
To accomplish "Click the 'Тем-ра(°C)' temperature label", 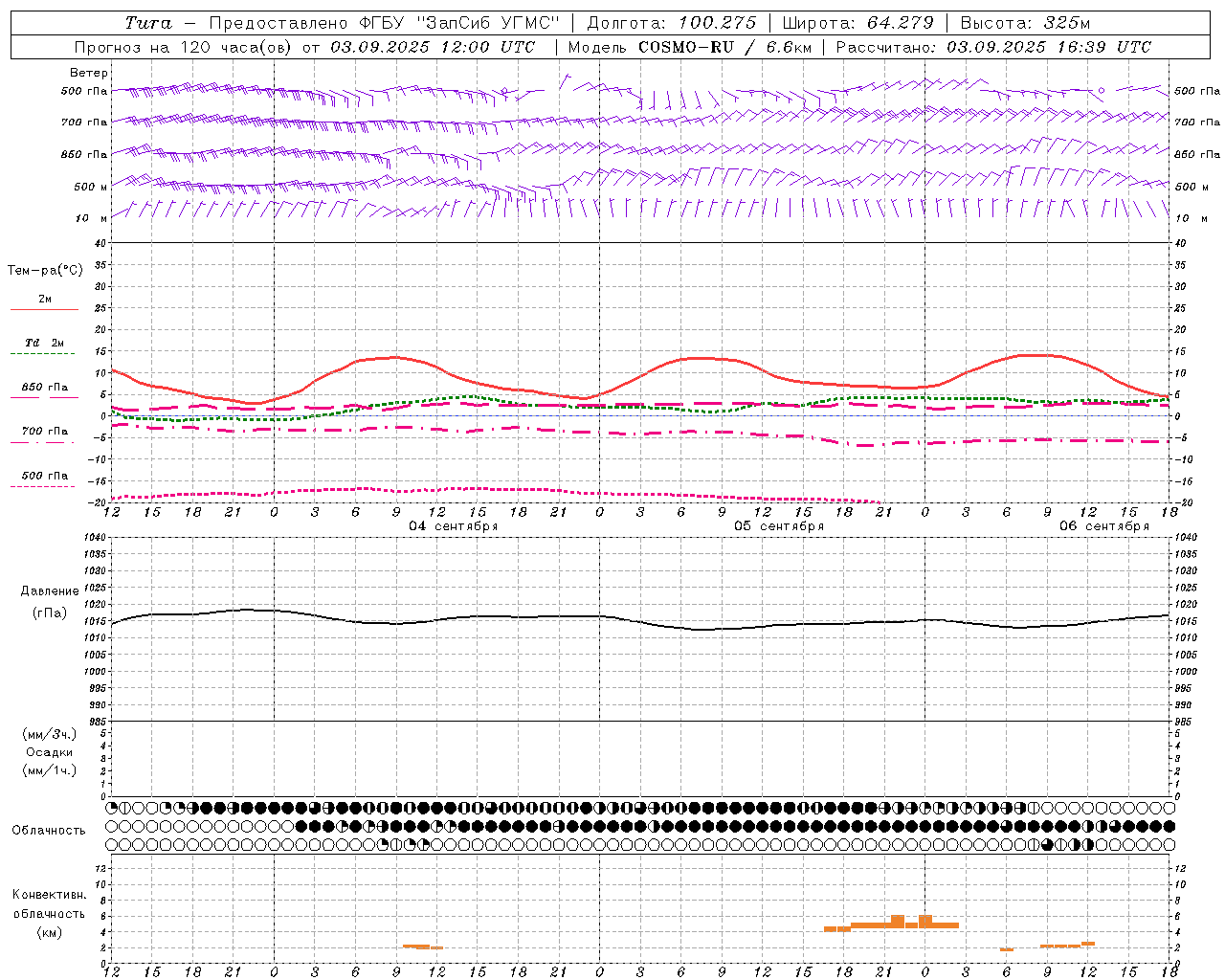I will tap(45, 271).
